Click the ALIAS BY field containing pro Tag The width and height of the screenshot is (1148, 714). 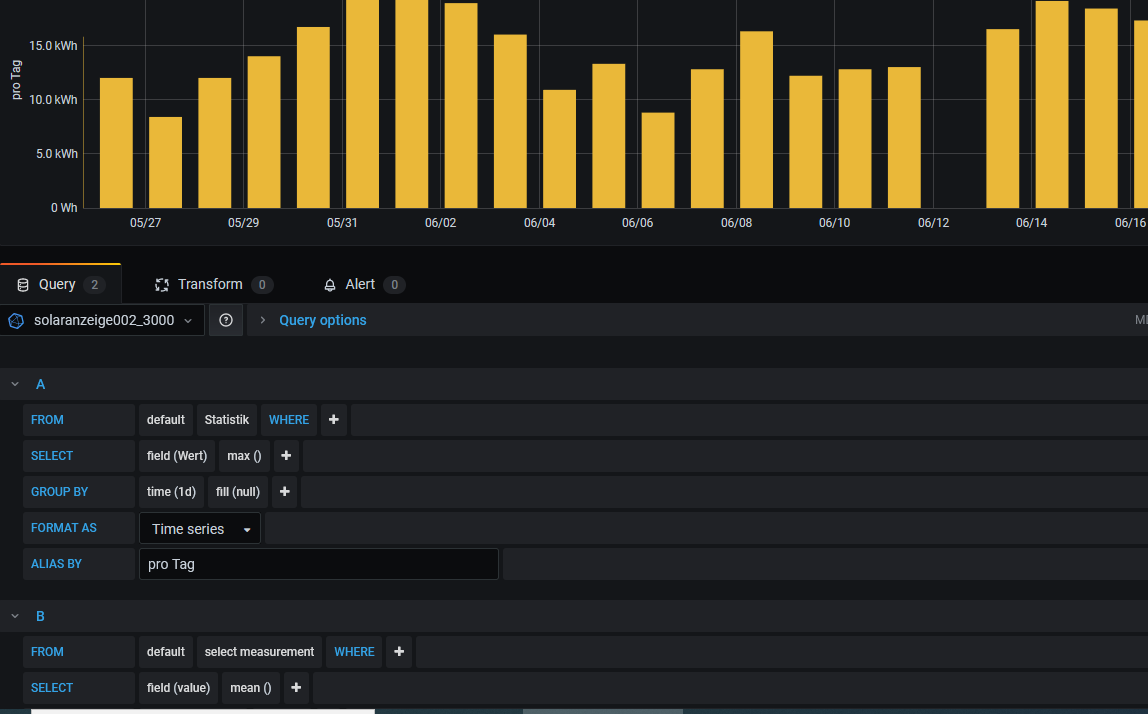tap(318, 564)
